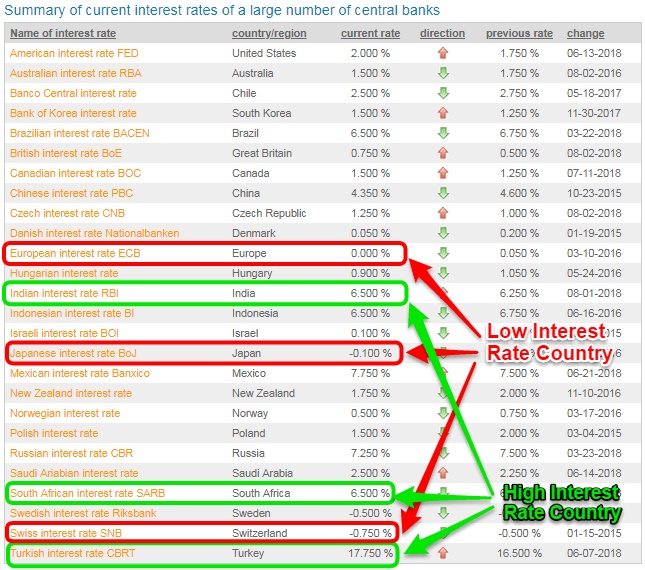Select the 06-13-2018 change date
Viewport: 645px width, 570px height.
pos(594,53)
